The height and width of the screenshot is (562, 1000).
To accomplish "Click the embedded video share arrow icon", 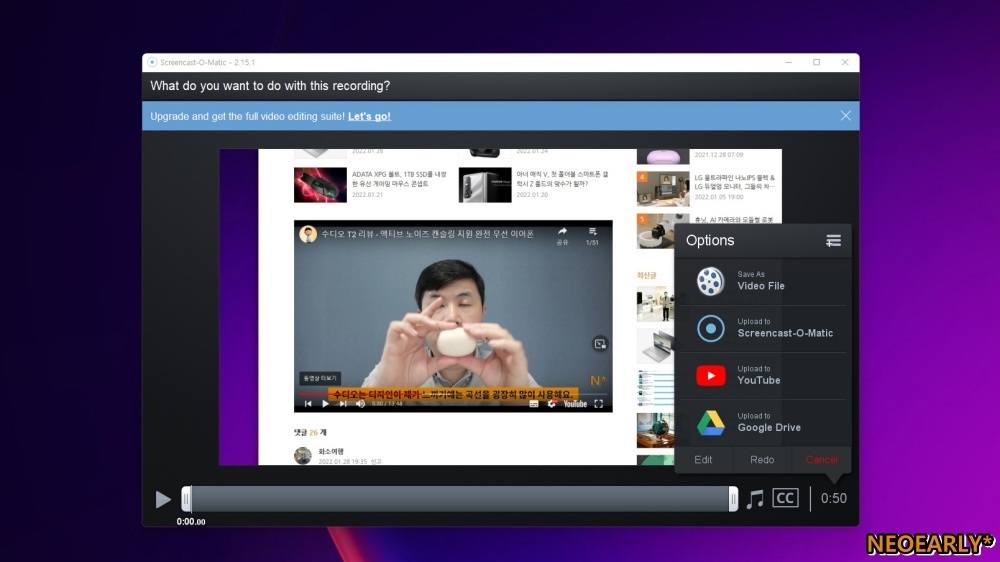I will click(562, 232).
